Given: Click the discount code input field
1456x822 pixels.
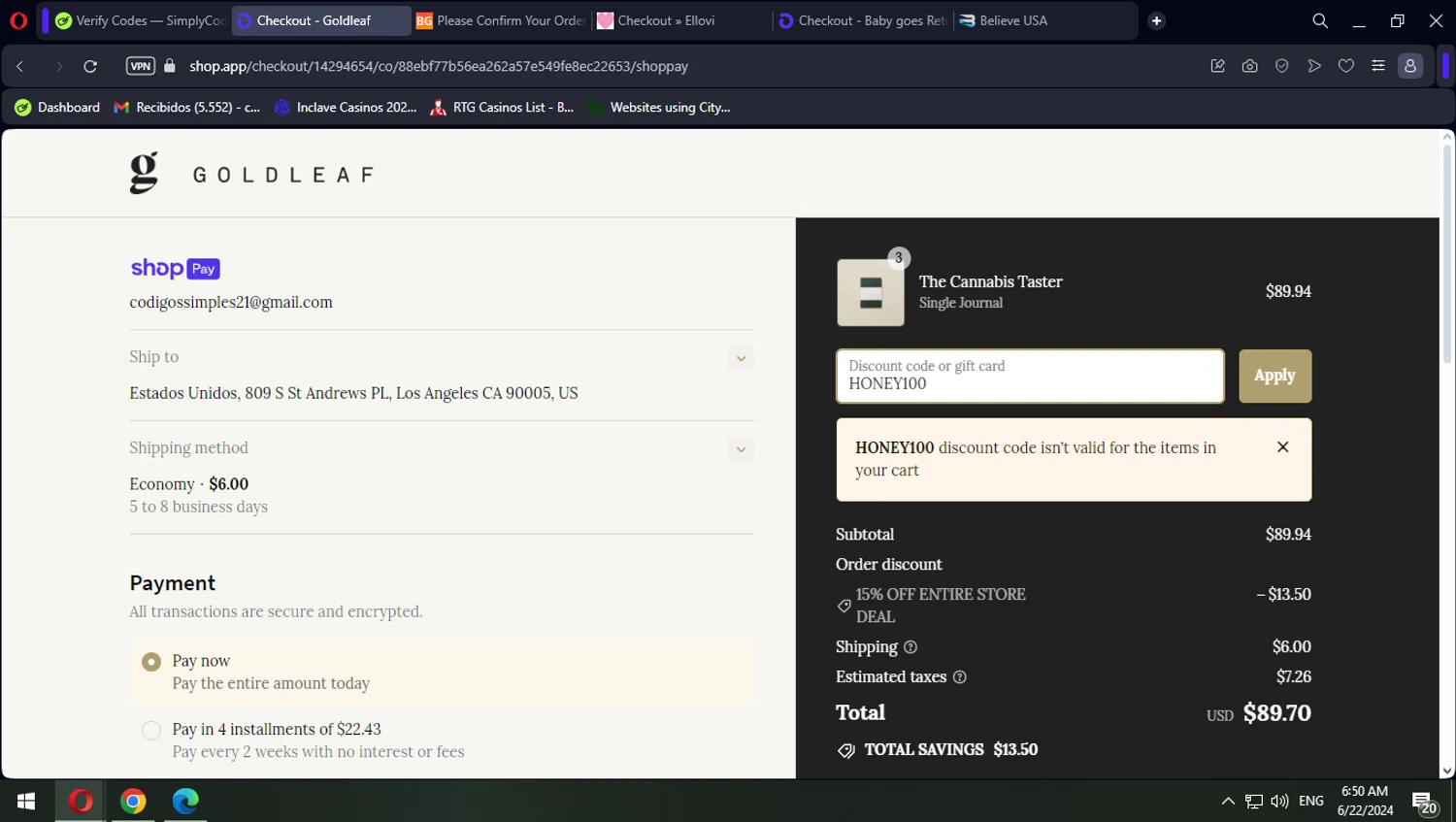Looking at the screenshot, I should point(1030,376).
